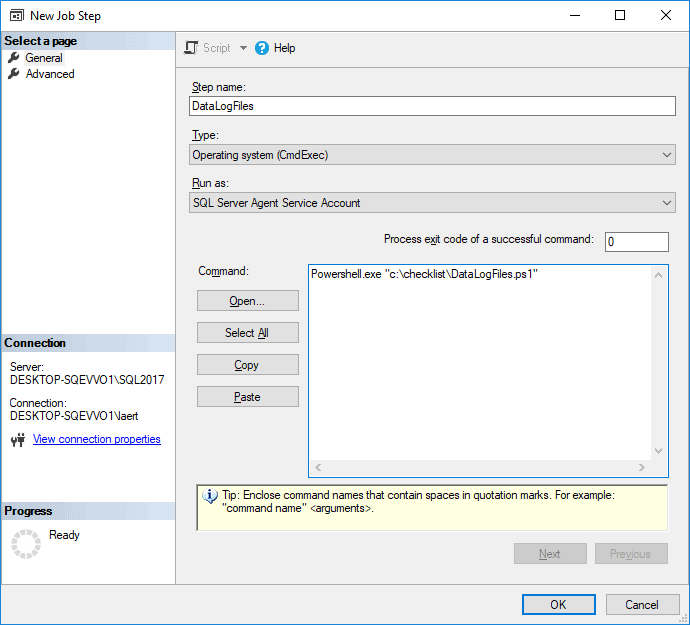The image size is (690, 625).
Task: Click the info tip icon
Action: pyautogui.click(x=209, y=496)
